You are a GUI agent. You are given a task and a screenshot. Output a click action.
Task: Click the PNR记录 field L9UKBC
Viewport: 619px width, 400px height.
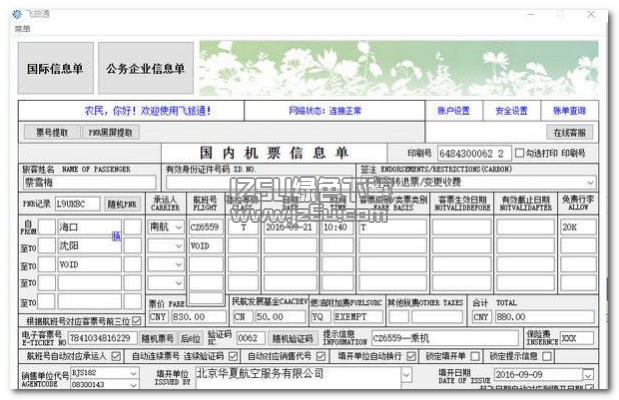coord(77,204)
